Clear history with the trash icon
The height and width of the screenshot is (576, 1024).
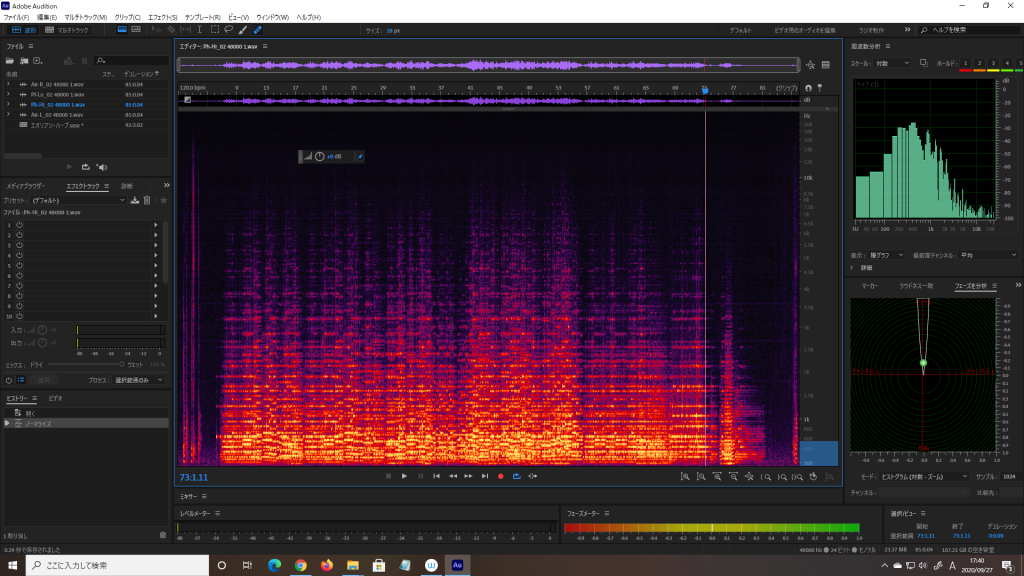[x=163, y=536]
